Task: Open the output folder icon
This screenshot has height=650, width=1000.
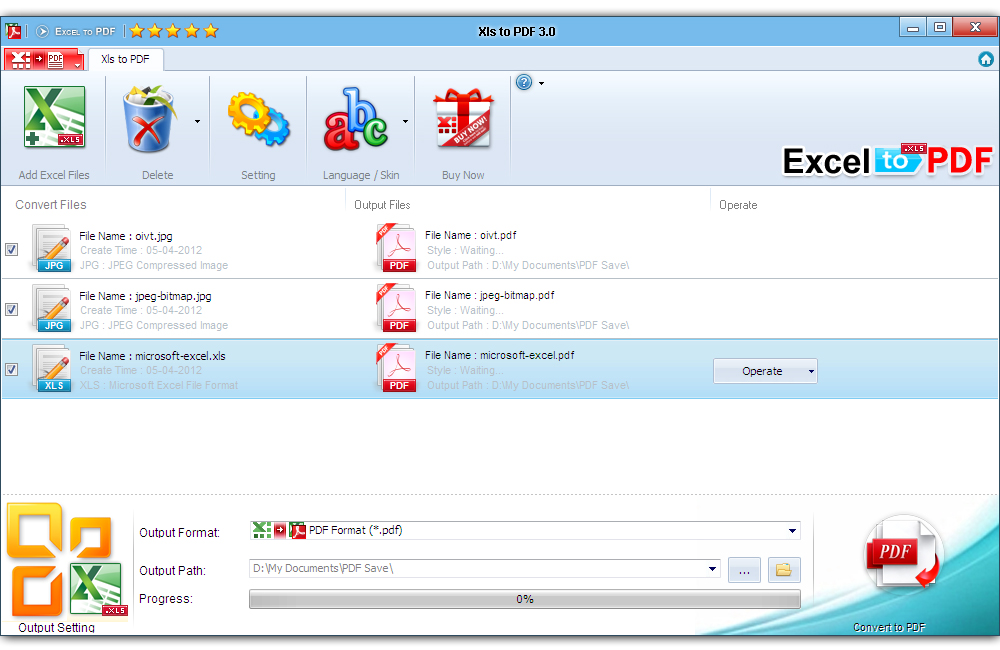Action: (x=784, y=570)
